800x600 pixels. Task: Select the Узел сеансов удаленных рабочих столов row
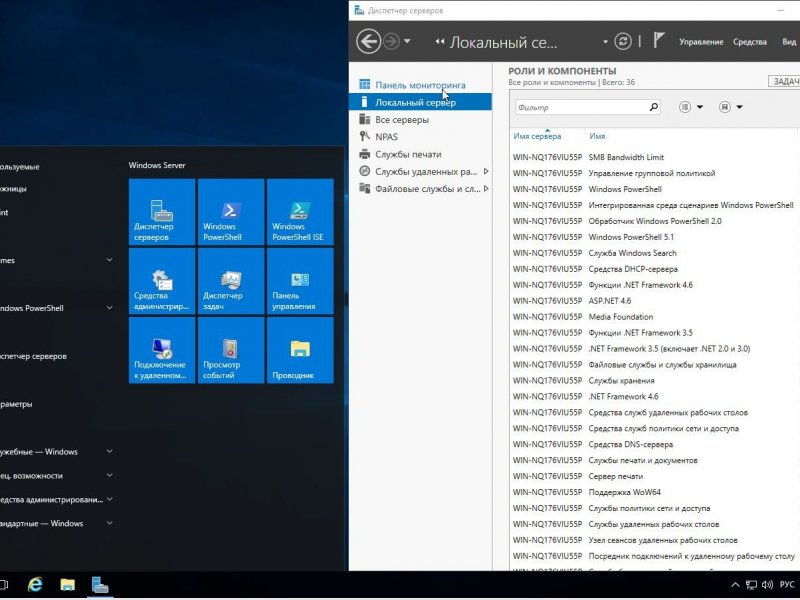tap(654, 540)
